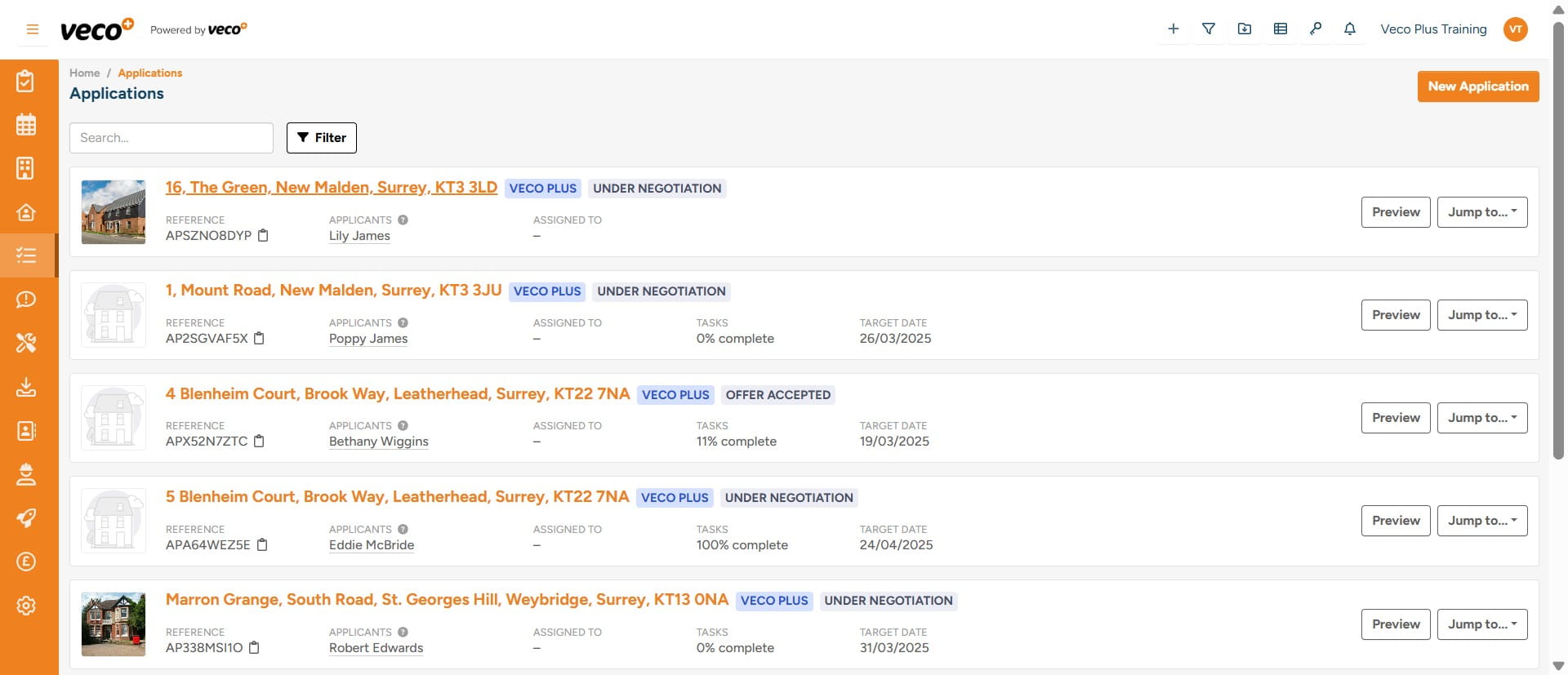Open 16, The Green, New Malden address link

pyautogui.click(x=332, y=188)
